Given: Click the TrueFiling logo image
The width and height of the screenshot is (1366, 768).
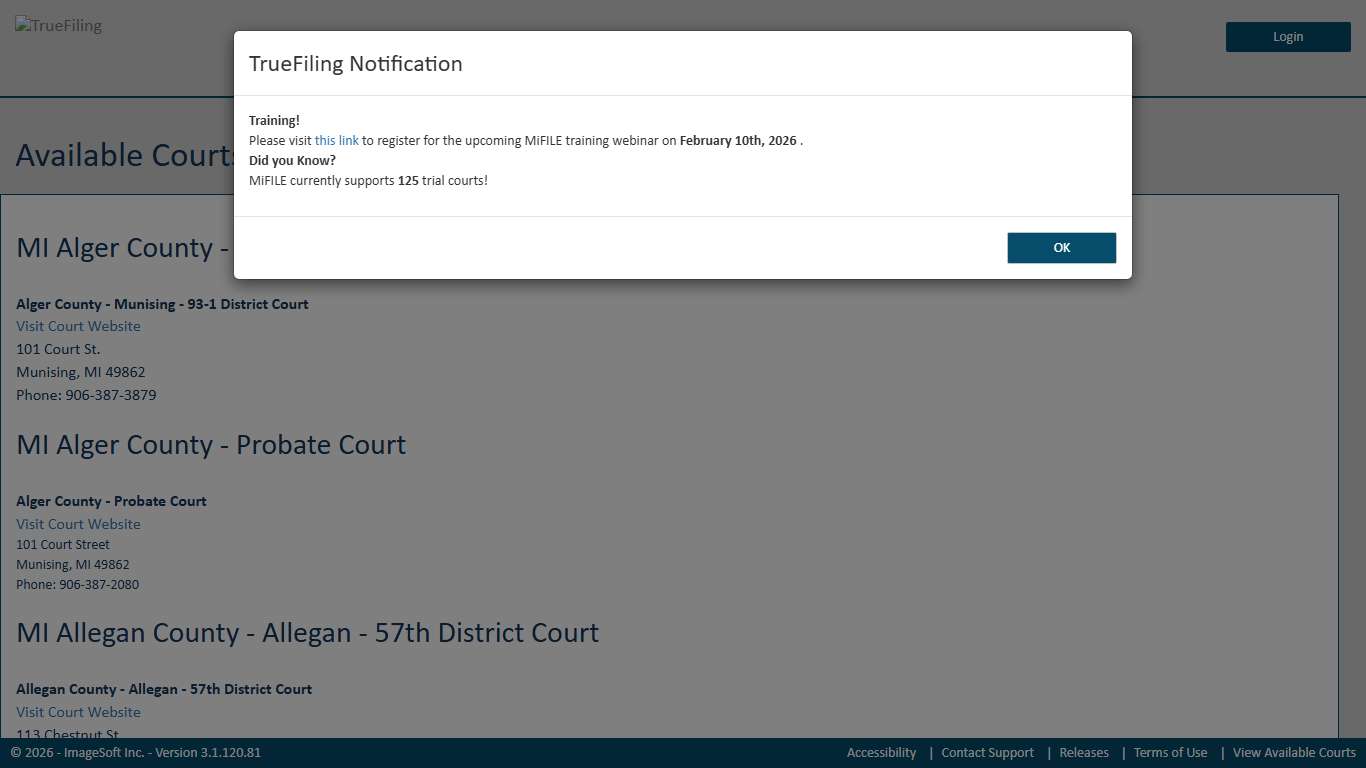Looking at the screenshot, I should click(58, 26).
